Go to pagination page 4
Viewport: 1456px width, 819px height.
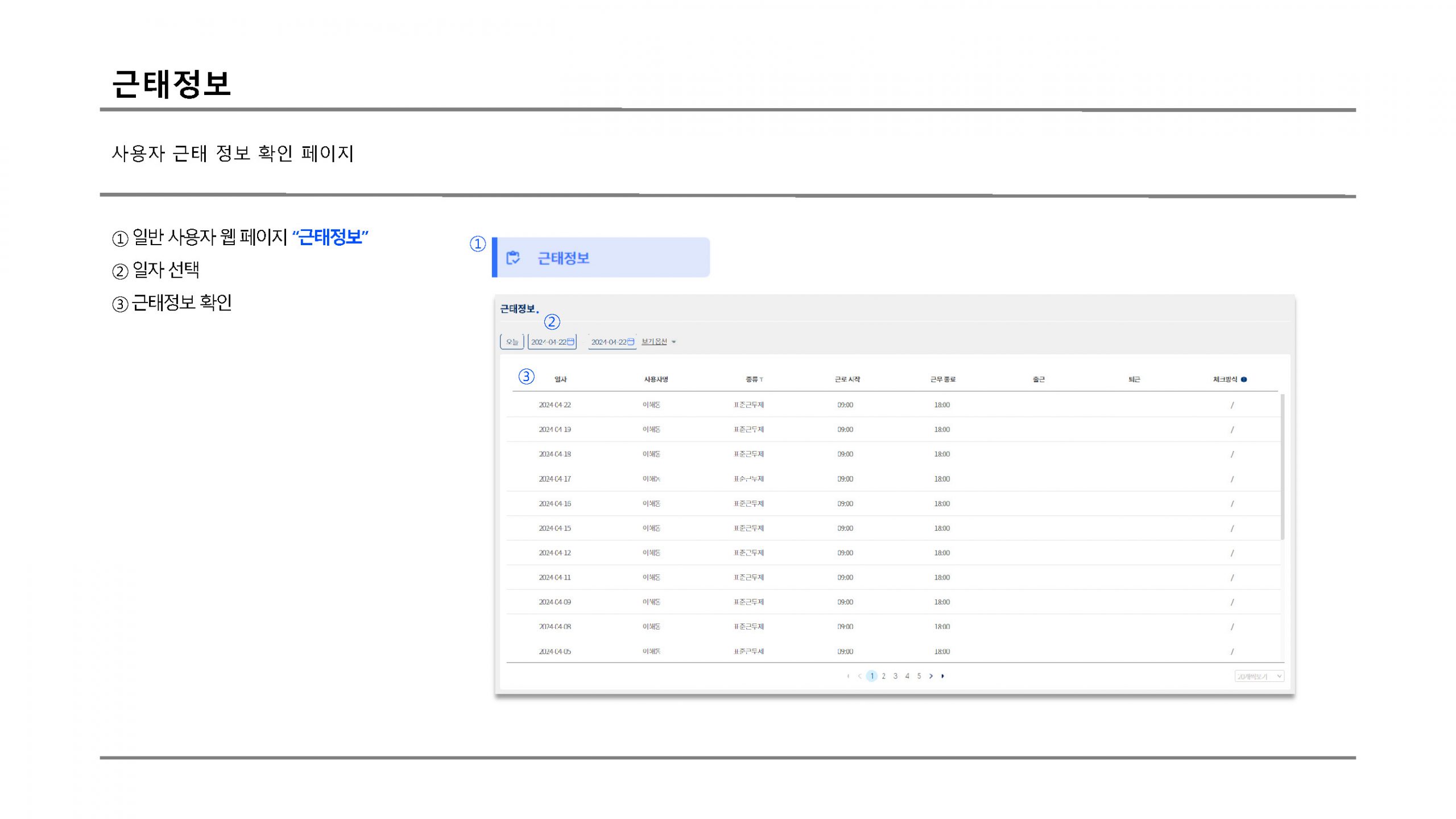point(907,676)
